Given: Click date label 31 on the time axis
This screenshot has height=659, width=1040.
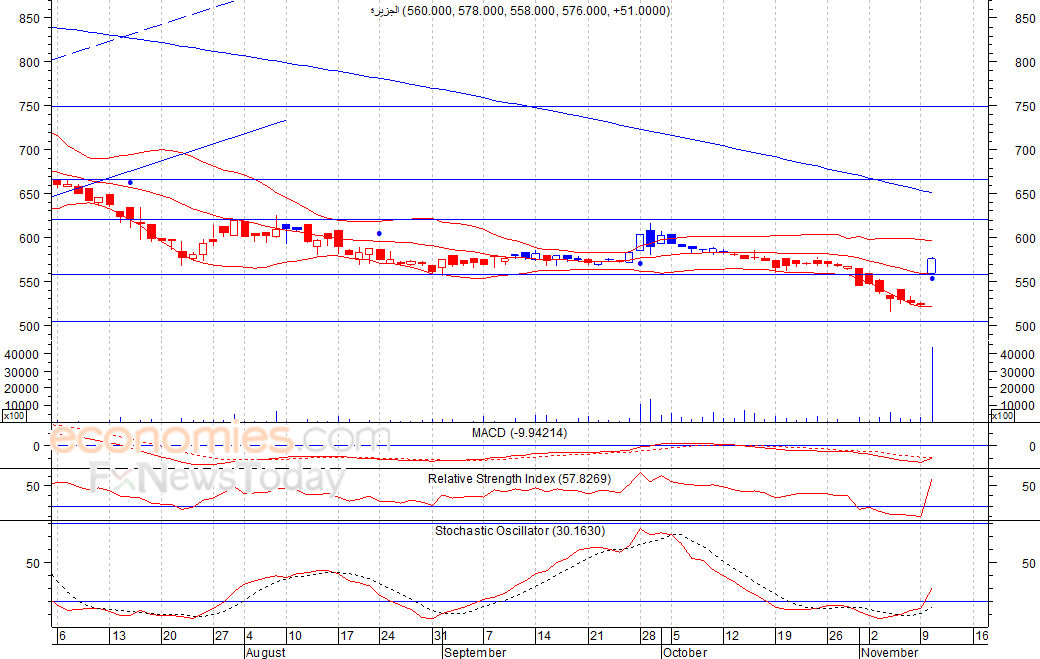Looking at the screenshot, I should pos(440,636).
